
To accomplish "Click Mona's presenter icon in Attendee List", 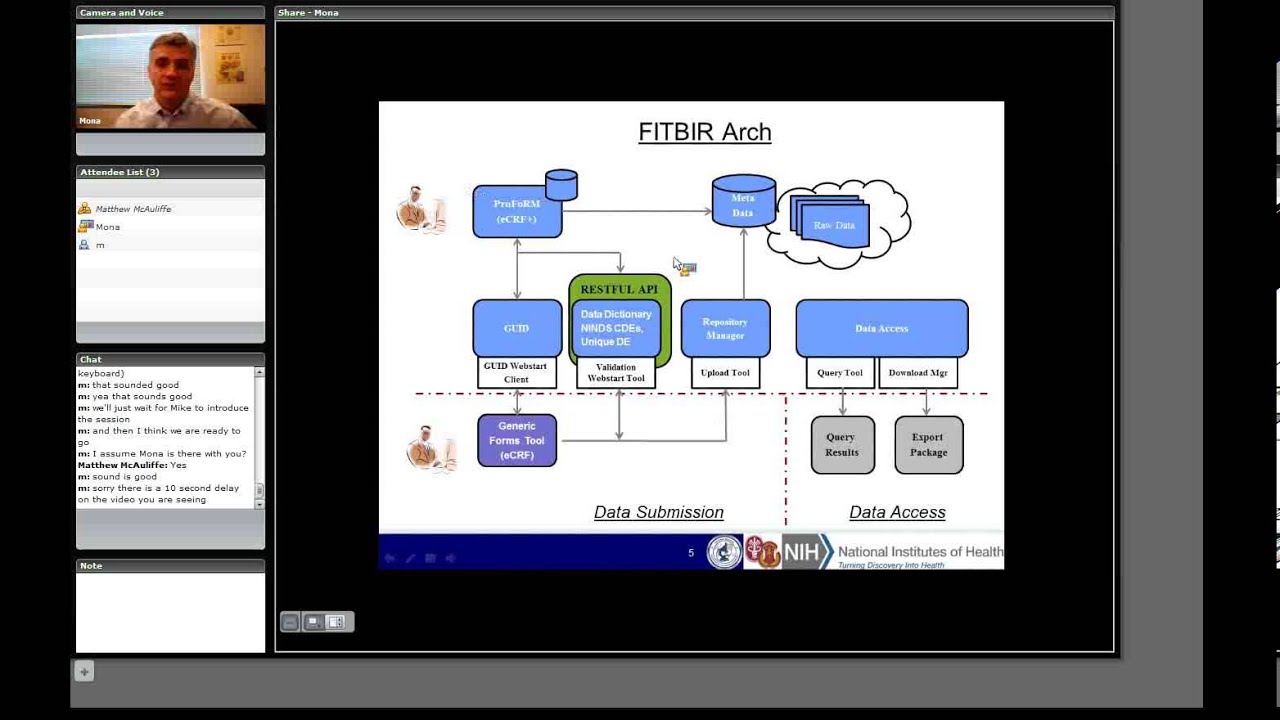I will tap(85, 227).
